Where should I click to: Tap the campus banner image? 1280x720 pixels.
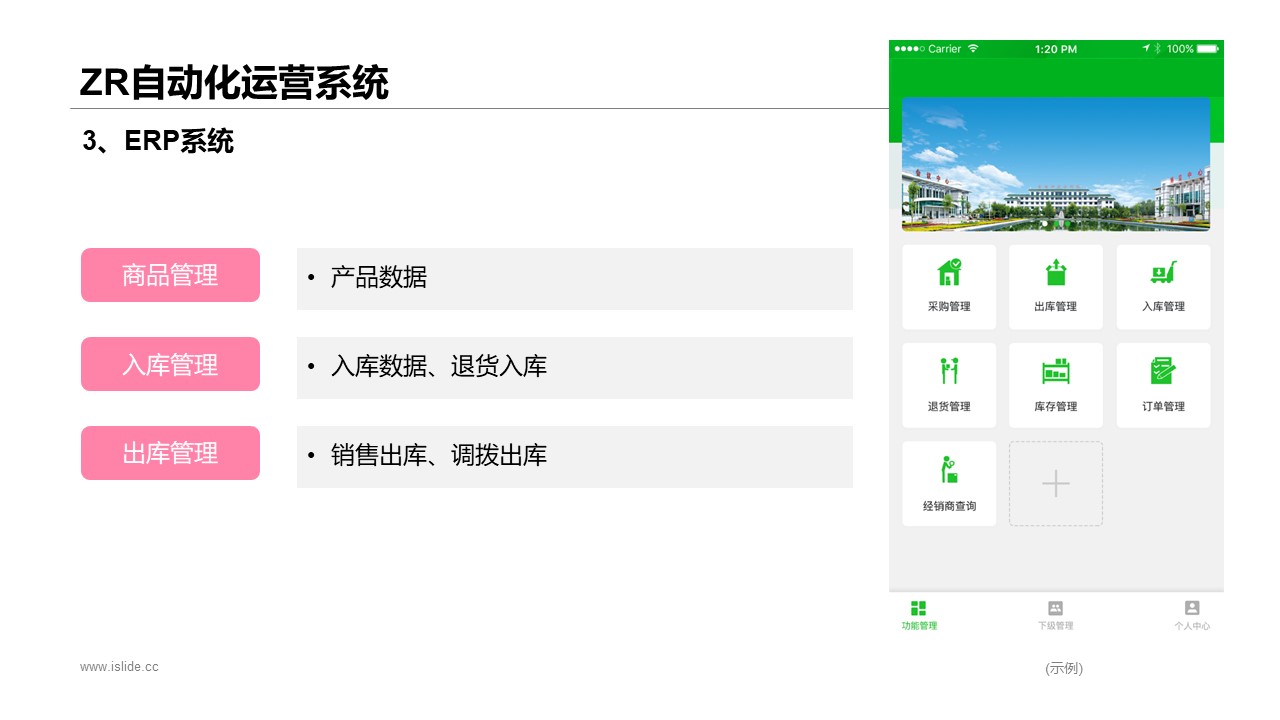(x=1056, y=164)
